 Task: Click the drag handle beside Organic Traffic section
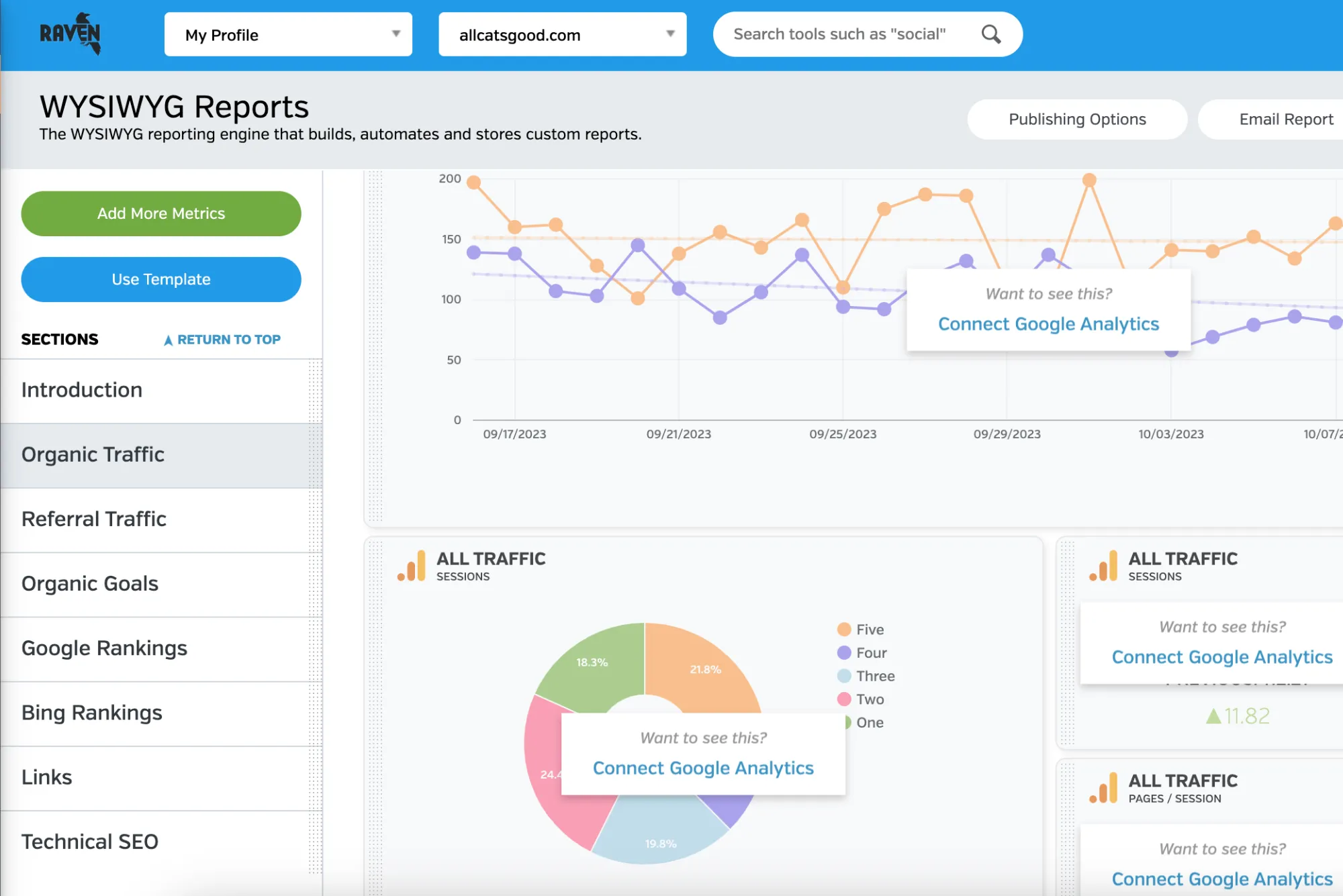pos(315,456)
